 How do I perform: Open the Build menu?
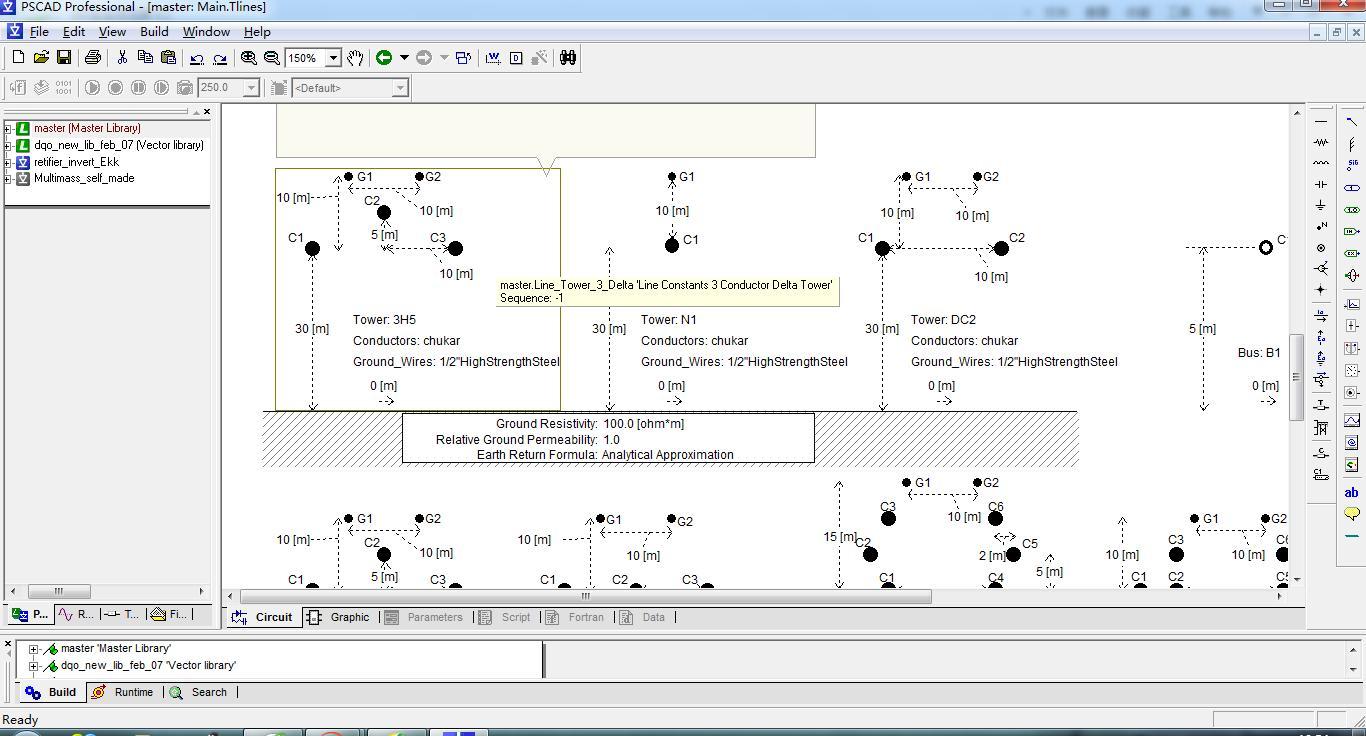(x=154, y=32)
